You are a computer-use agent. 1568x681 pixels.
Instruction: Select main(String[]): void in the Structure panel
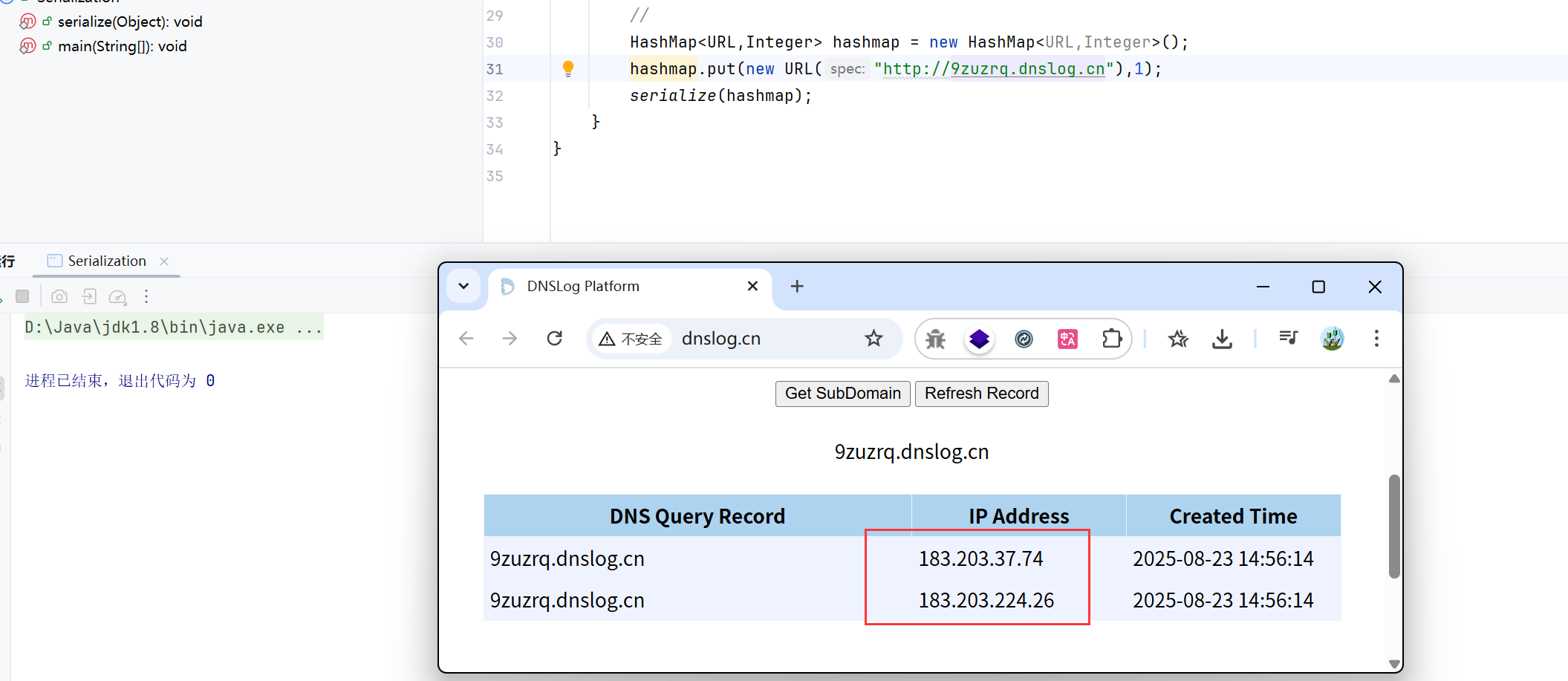tap(123, 46)
